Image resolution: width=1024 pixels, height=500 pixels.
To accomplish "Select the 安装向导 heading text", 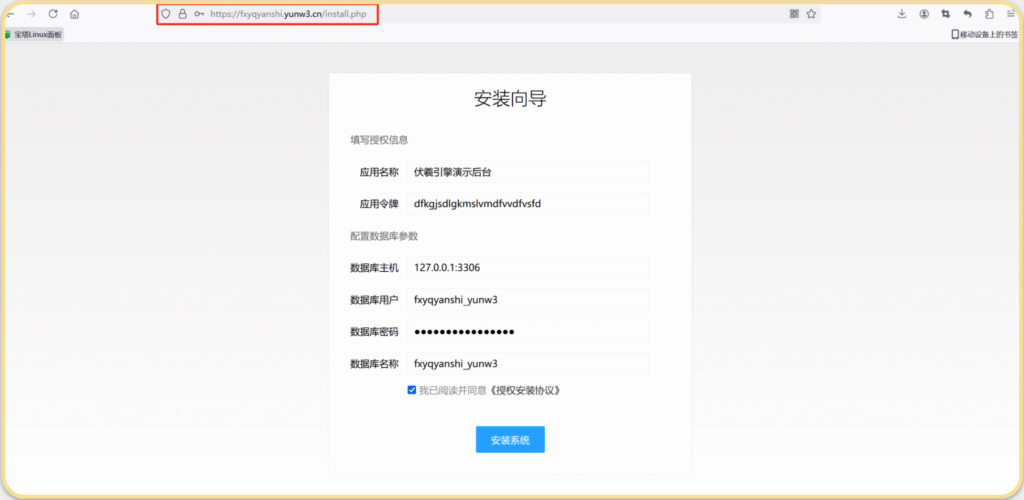I will [510, 99].
